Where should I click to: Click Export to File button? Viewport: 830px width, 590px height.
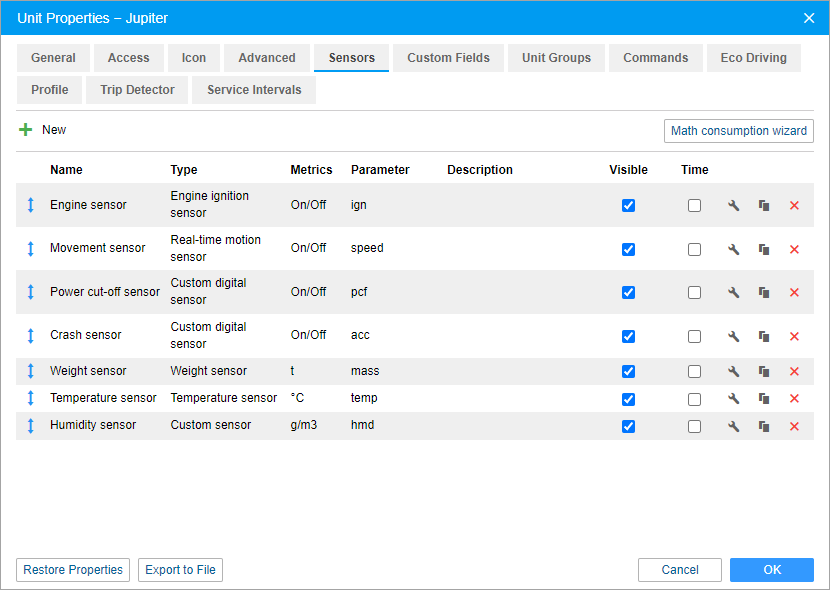click(180, 570)
